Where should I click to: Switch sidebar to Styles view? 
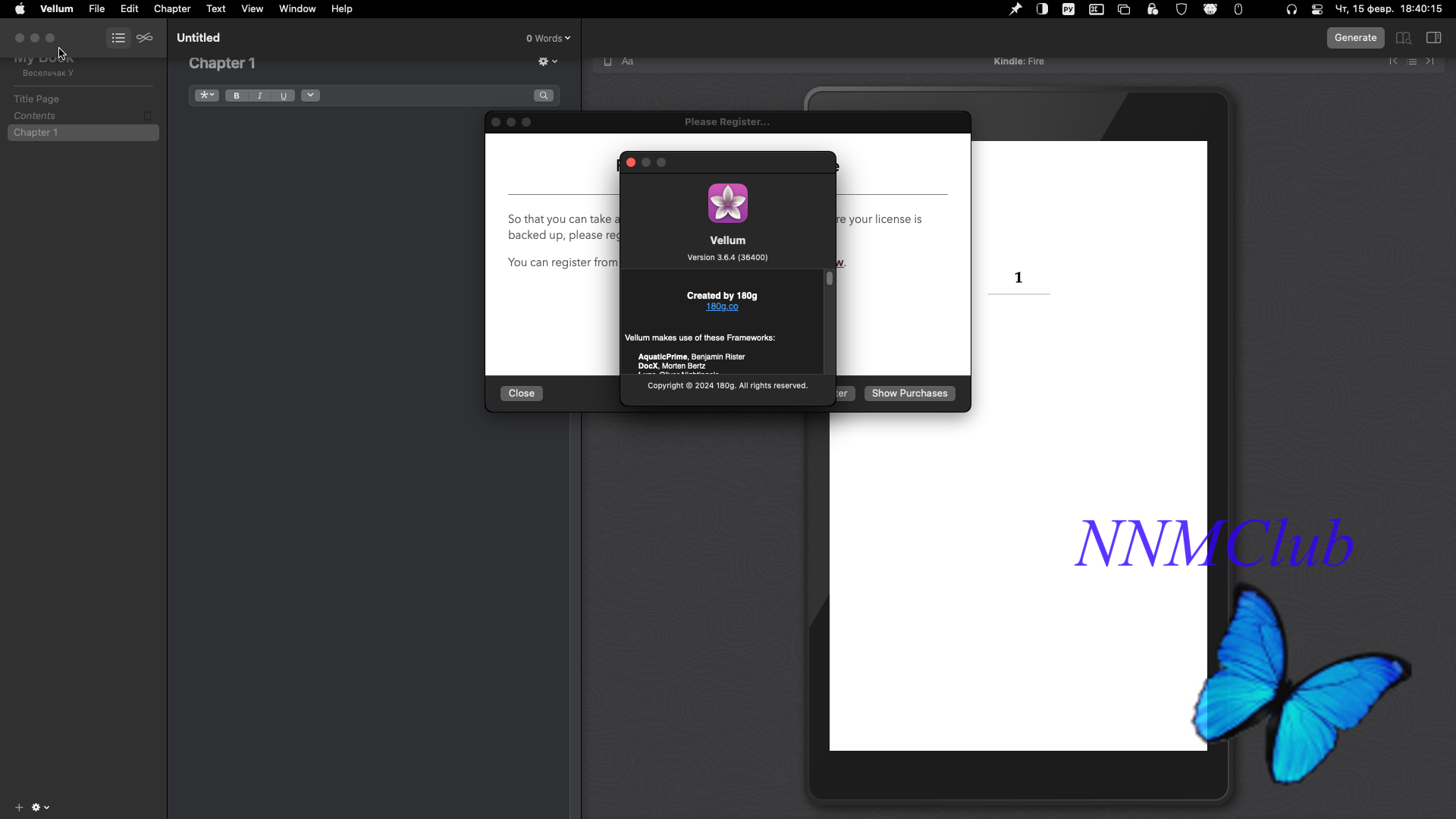144,38
